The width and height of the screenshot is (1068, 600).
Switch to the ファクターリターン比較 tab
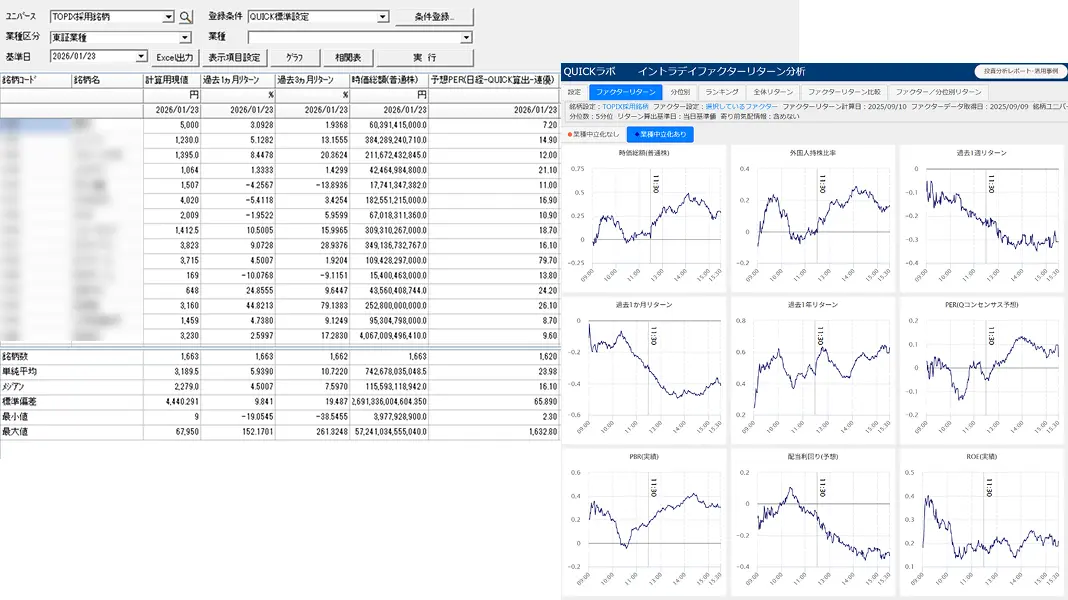pos(844,92)
